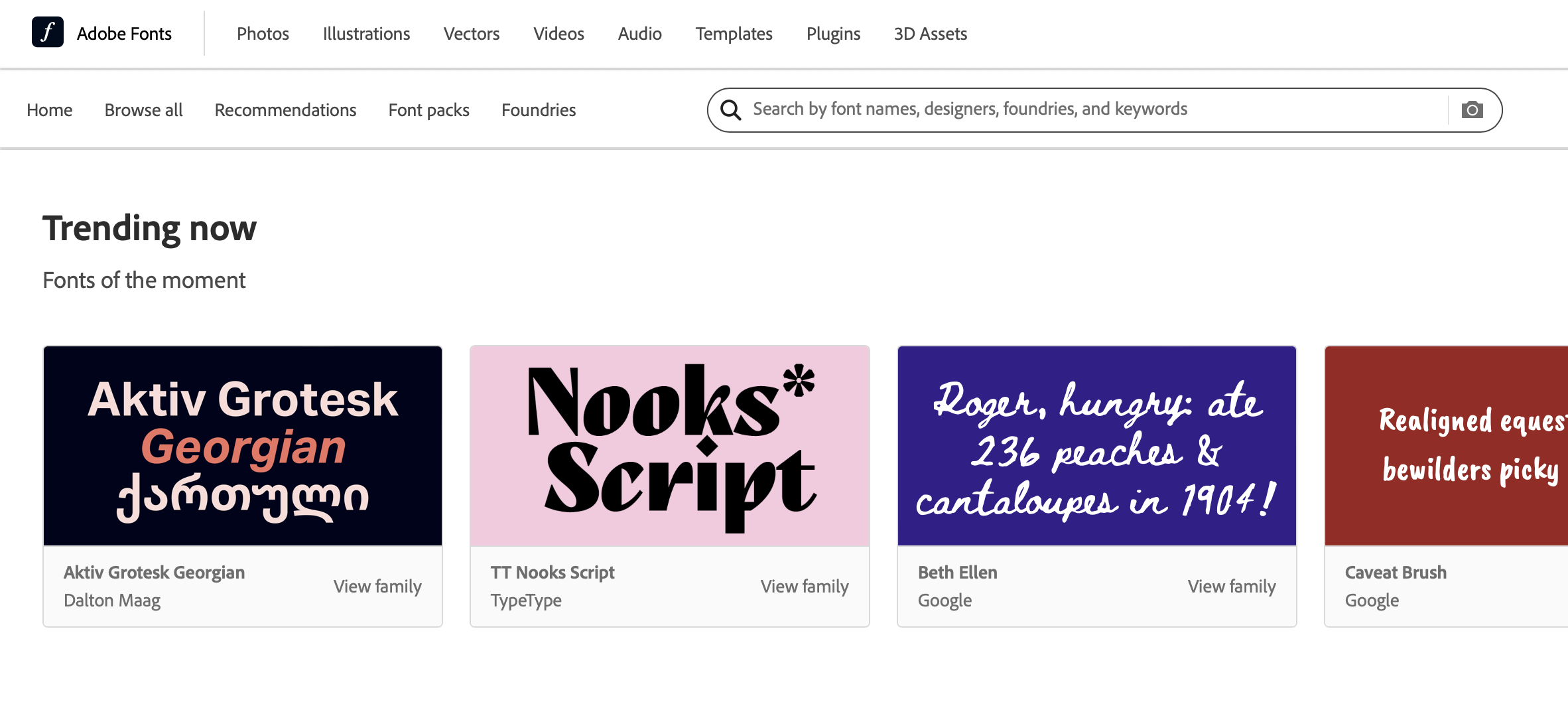Click the magnifying glass search icon
The image size is (1568, 702).
pyautogui.click(x=731, y=109)
